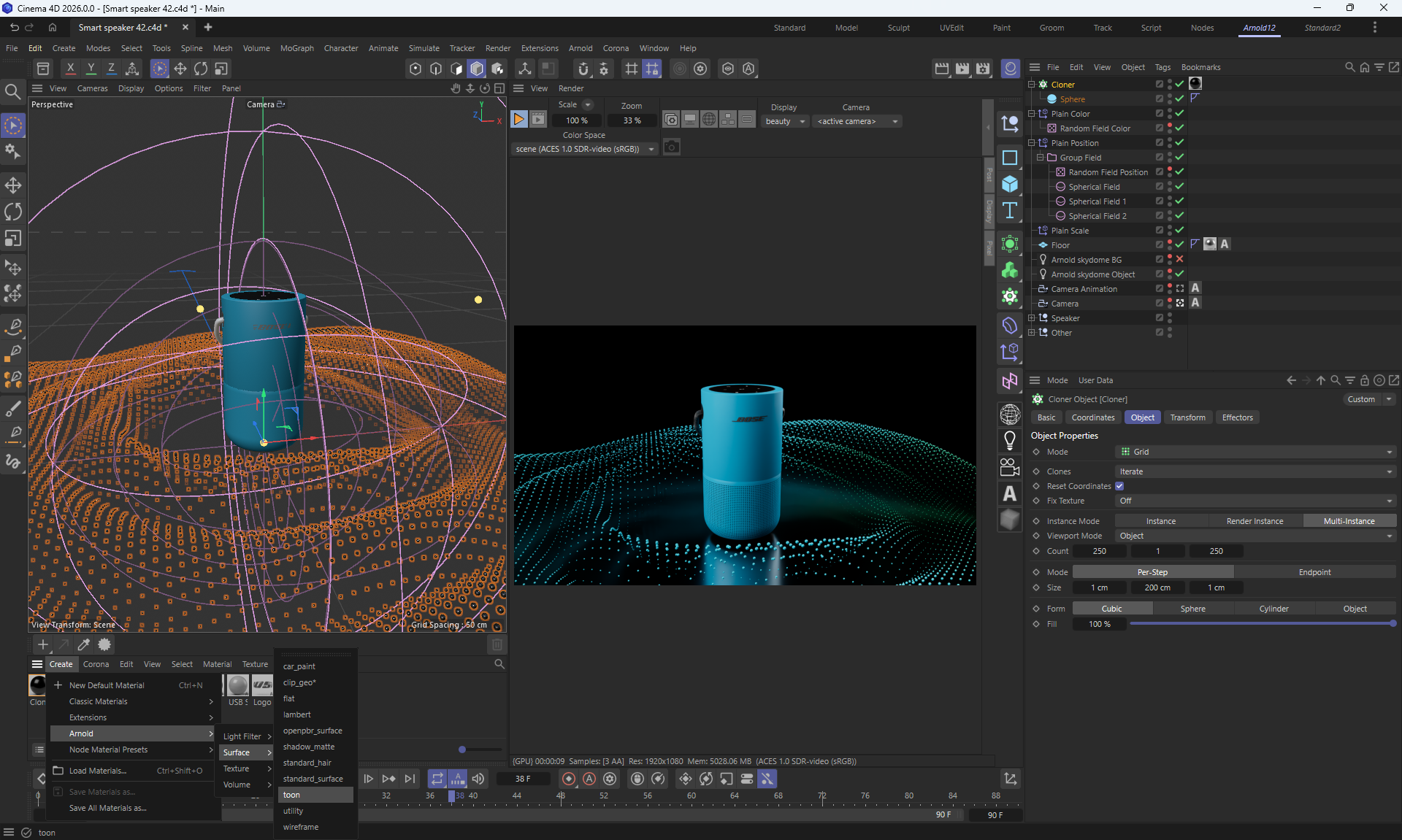Enable the Arnold skydome BG red cross toggle
1402x840 pixels.
(1179, 260)
